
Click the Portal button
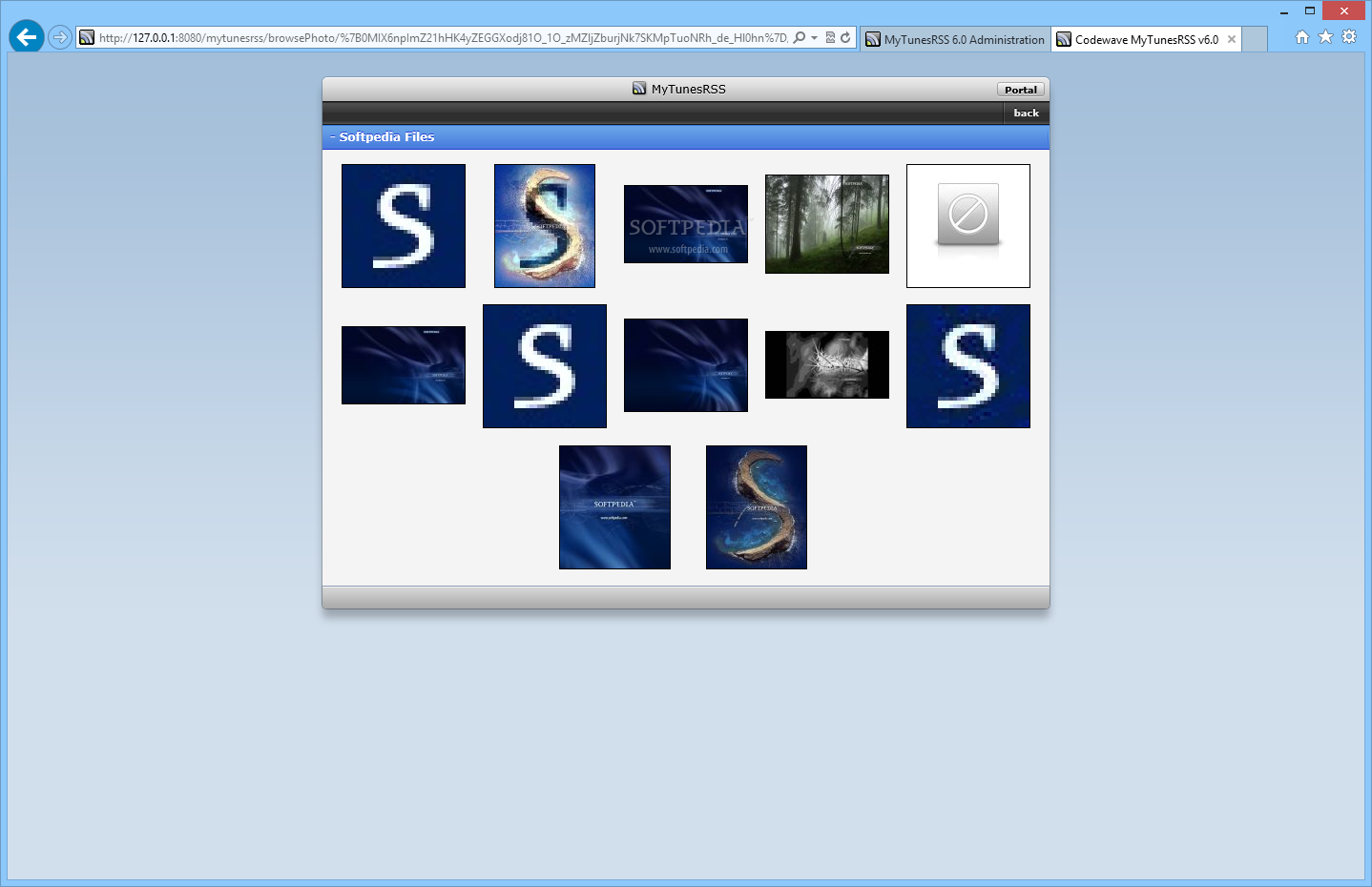[x=1021, y=90]
